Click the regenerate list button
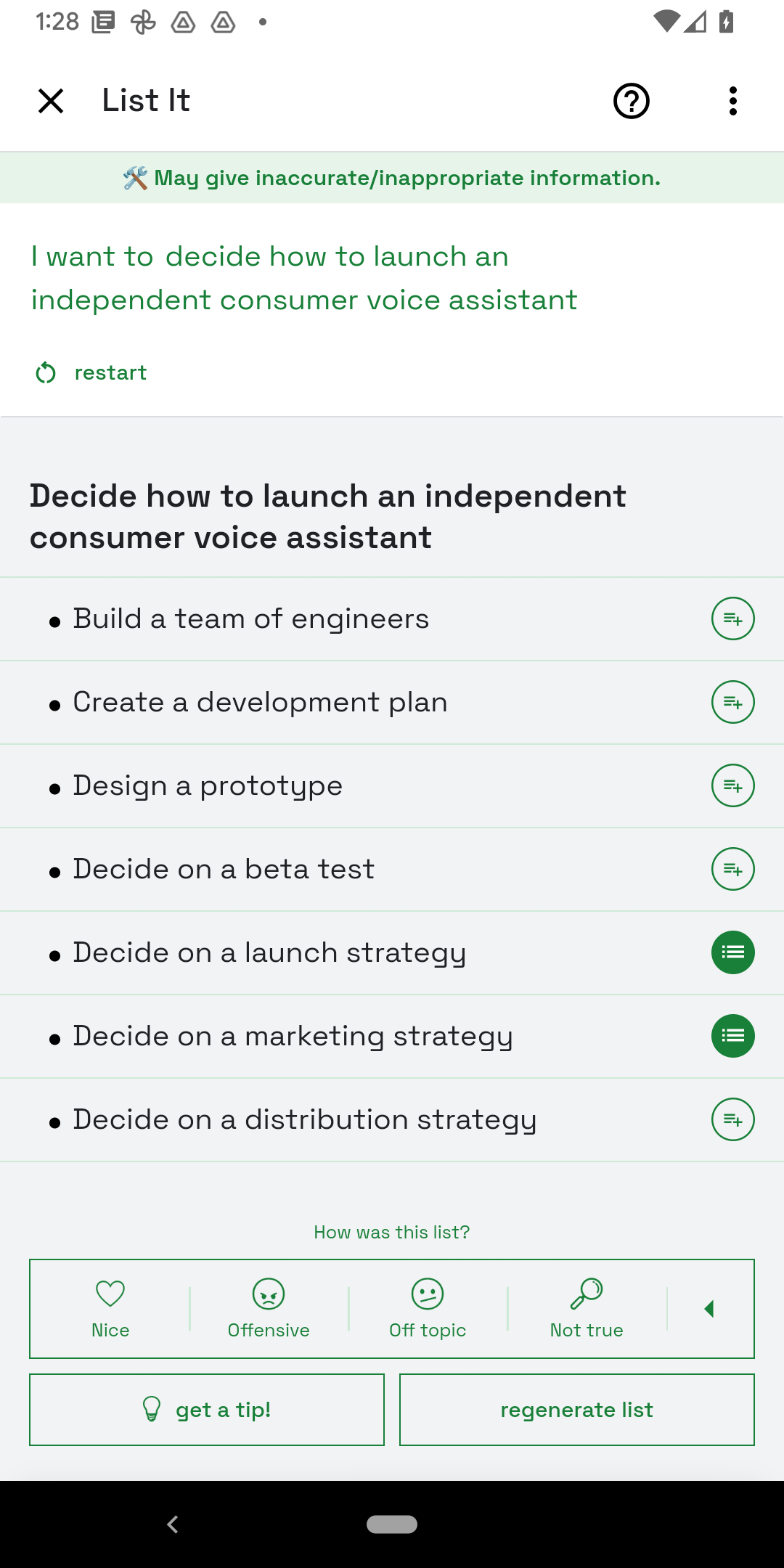Image resolution: width=784 pixels, height=1568 pixels. (x=577, y=1410)
